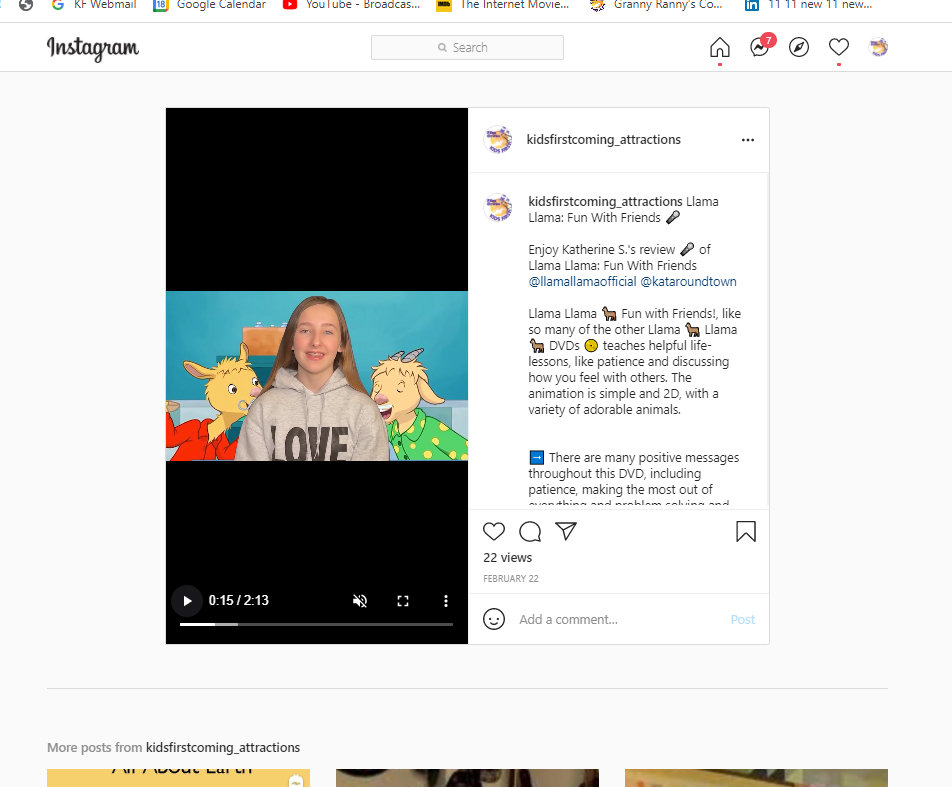The width and height of the screenshot is (952, 787).
Task: Click kidsfirstcoming_attractions username in caption
Action: [605, 202]
